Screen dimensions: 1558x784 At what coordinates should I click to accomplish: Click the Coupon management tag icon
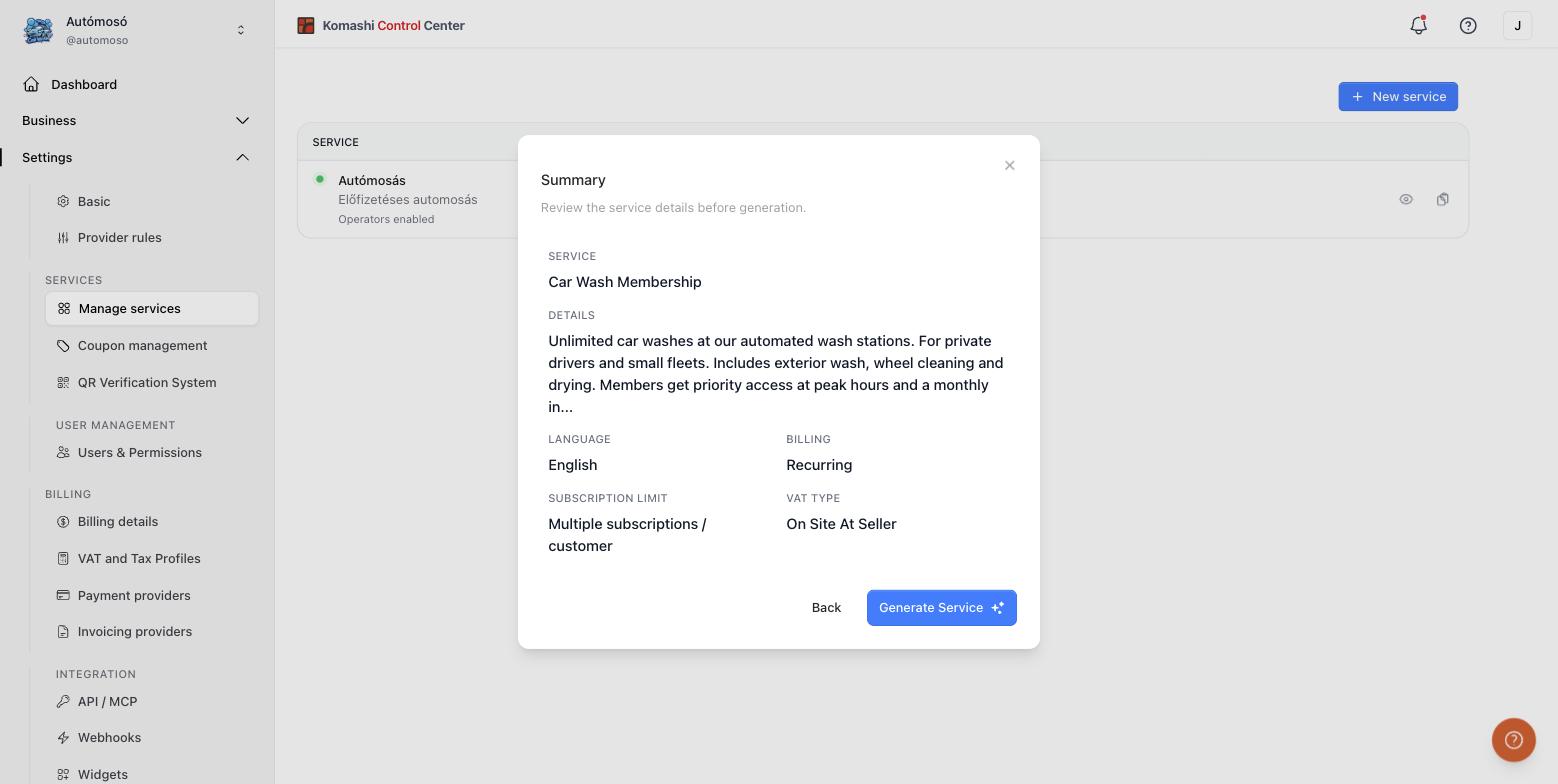(63, 345)
